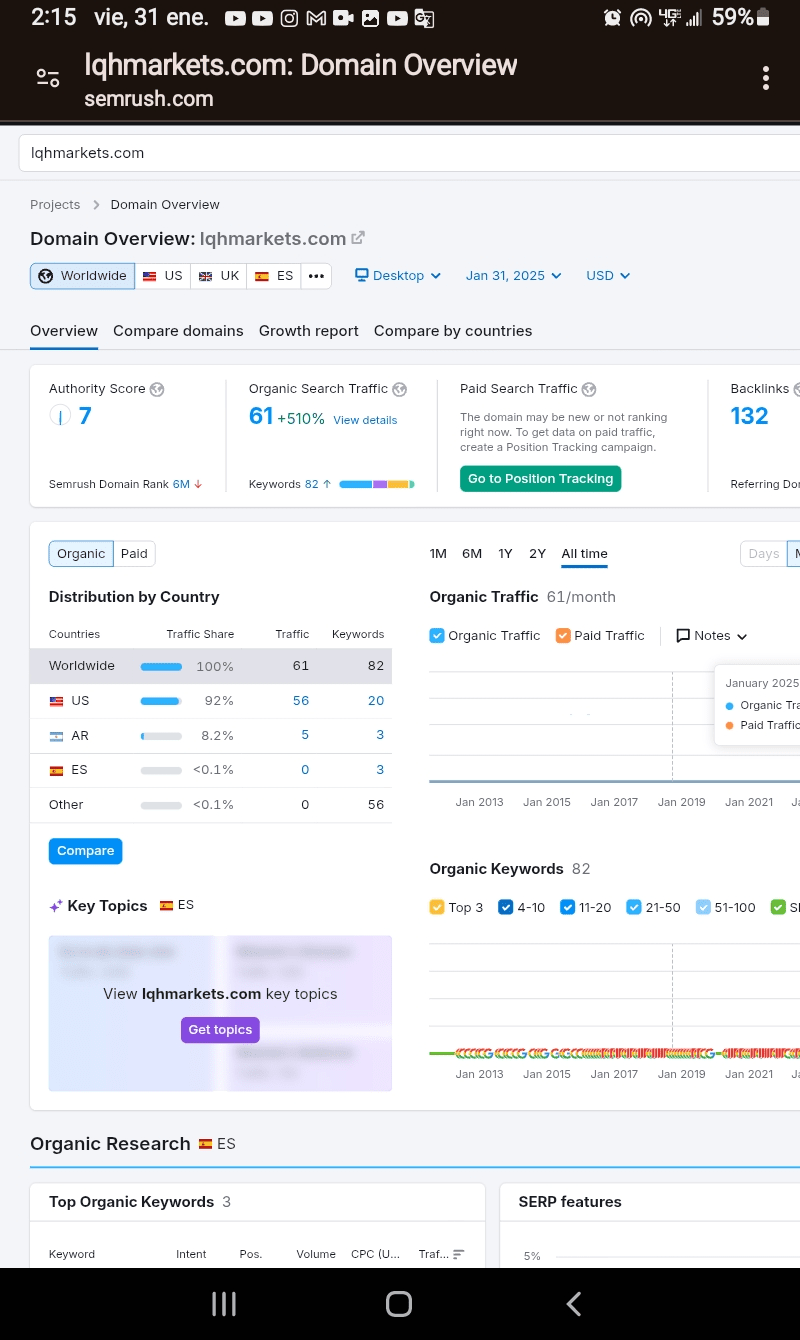
Task: Expand the Desktop device dropdown
Action: 398,276
